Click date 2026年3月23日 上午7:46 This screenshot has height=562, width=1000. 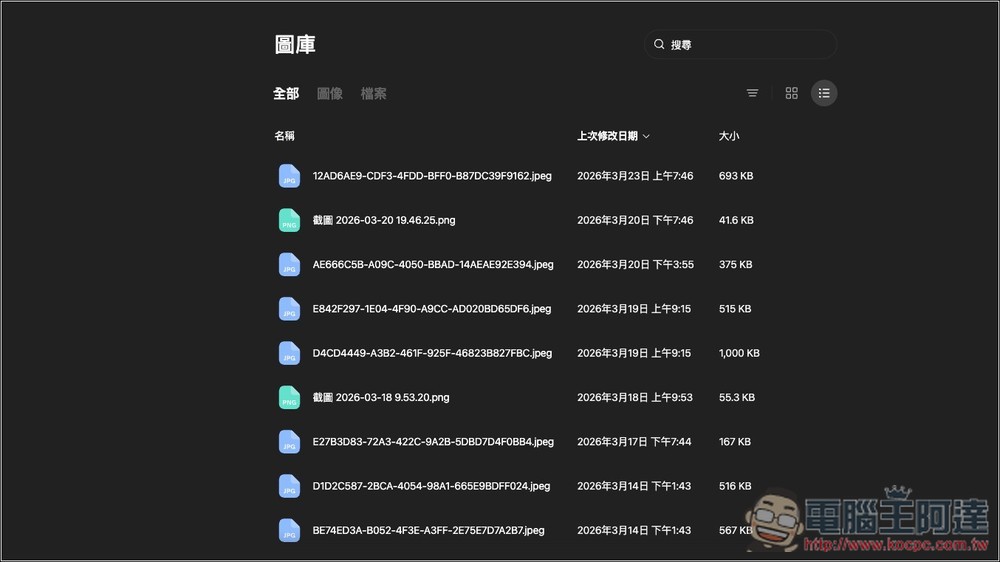pyautogui.click(x=635, y=176)
